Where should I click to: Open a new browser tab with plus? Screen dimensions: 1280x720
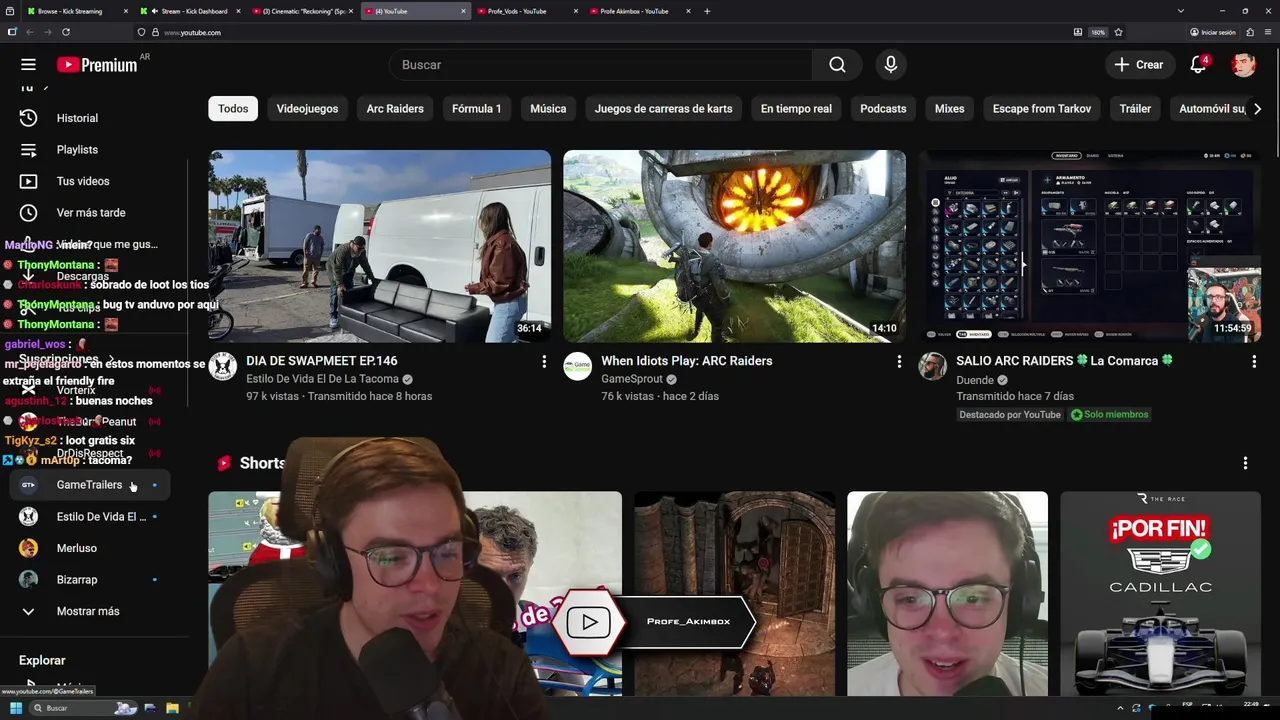point(707,11)
